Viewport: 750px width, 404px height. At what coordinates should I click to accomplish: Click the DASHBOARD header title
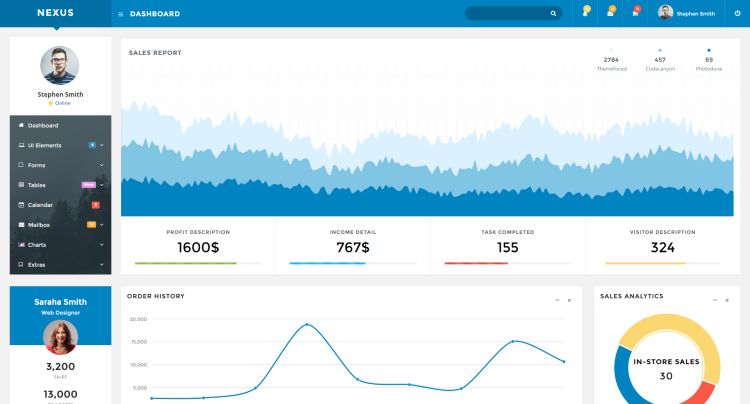coord(155,14)
